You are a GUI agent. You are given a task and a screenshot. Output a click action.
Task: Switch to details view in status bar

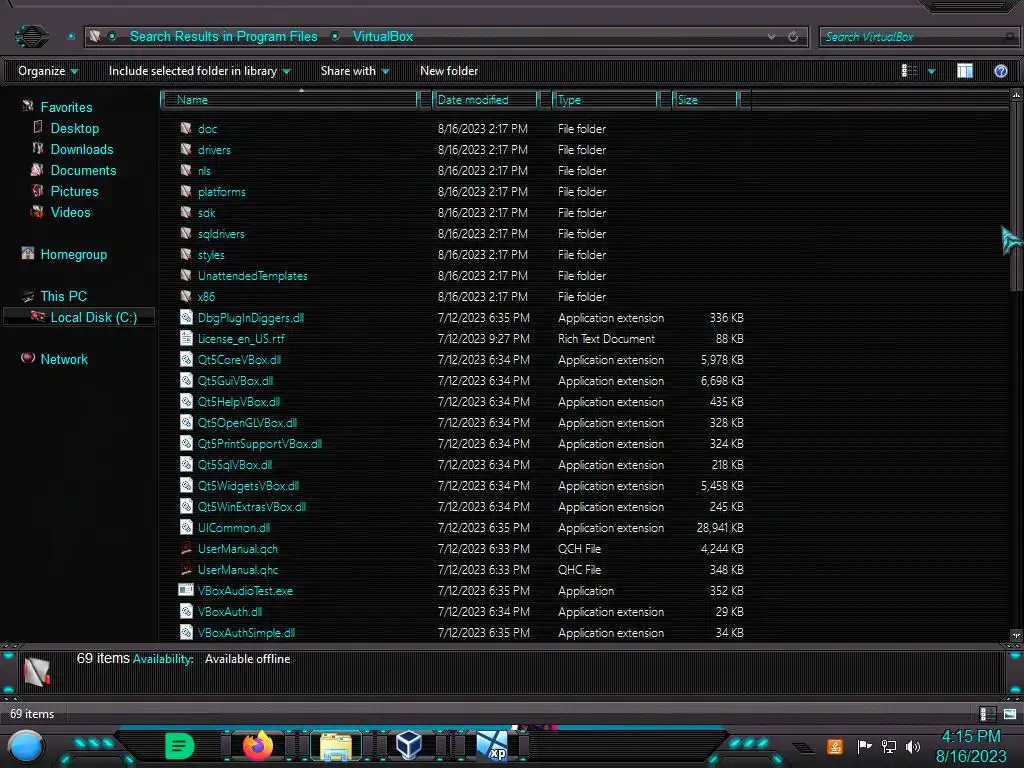click(x=988, y=714)
